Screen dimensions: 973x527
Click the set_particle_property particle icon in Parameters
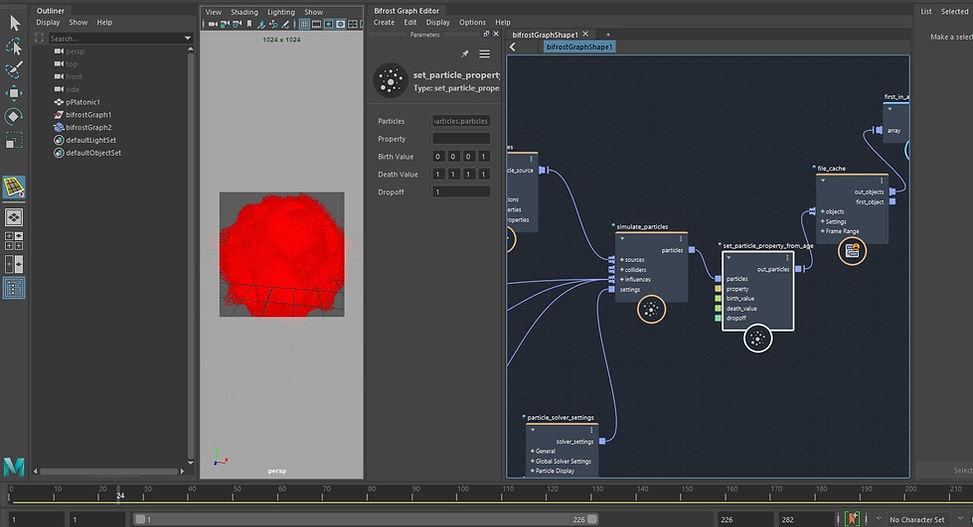390,81
